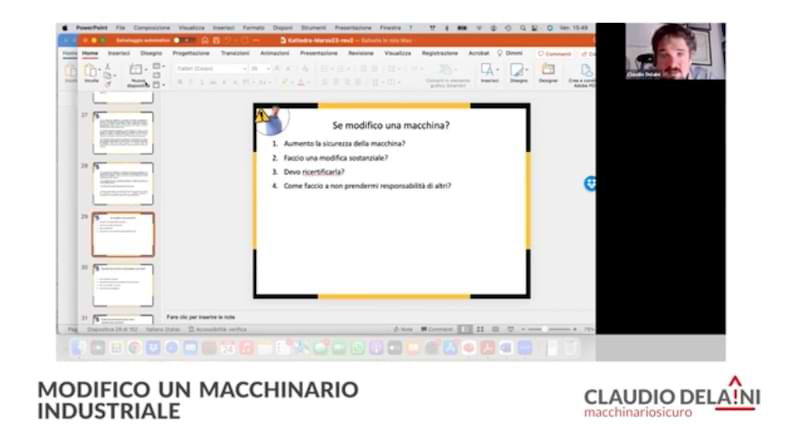The height and width of the screenshot is (434, 786).
Task: Open the font color dropdown arrow
Action: [x=308, y=82]
